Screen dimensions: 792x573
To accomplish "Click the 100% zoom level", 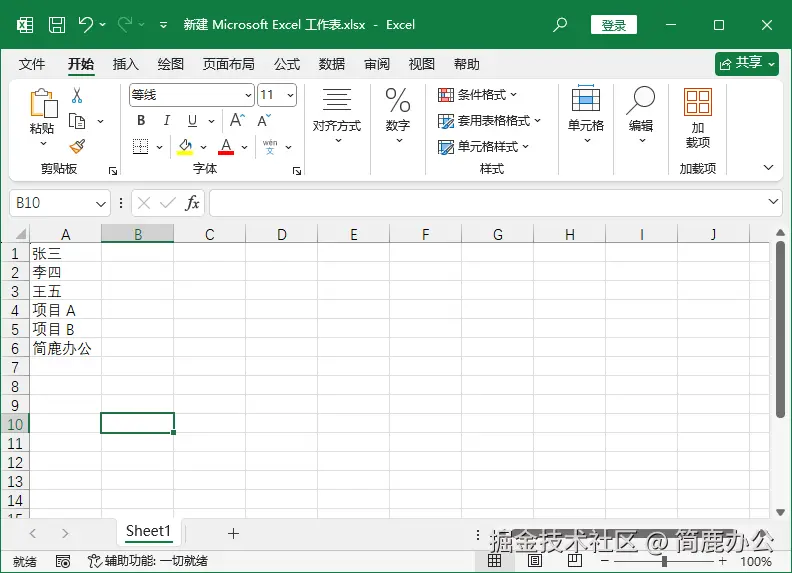I will pos(756,561).
